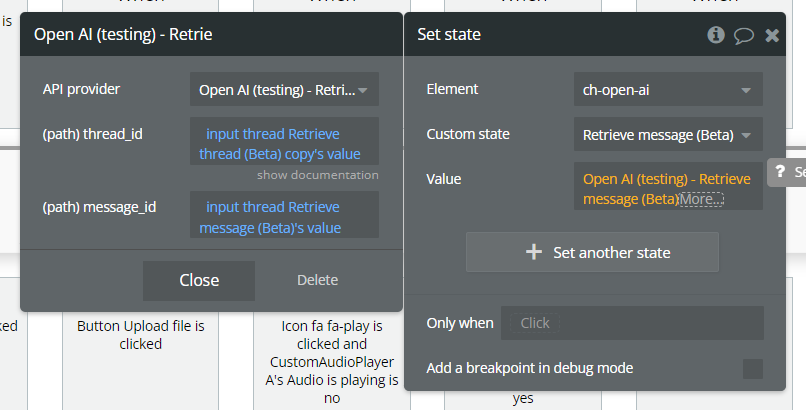Enable the breakpoint in debug mode checkbox

click(x=752, y=369)
